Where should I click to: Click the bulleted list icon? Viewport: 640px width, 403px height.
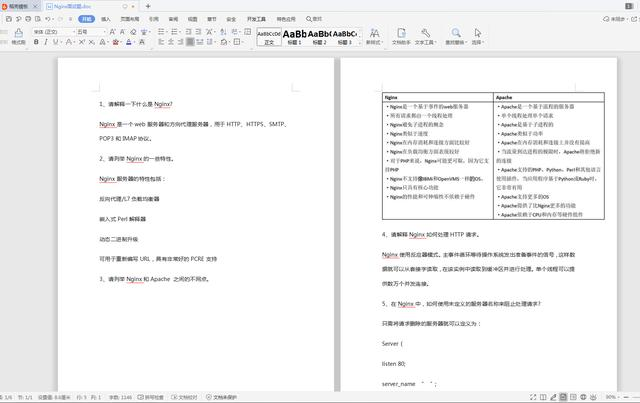coord(161,31)
